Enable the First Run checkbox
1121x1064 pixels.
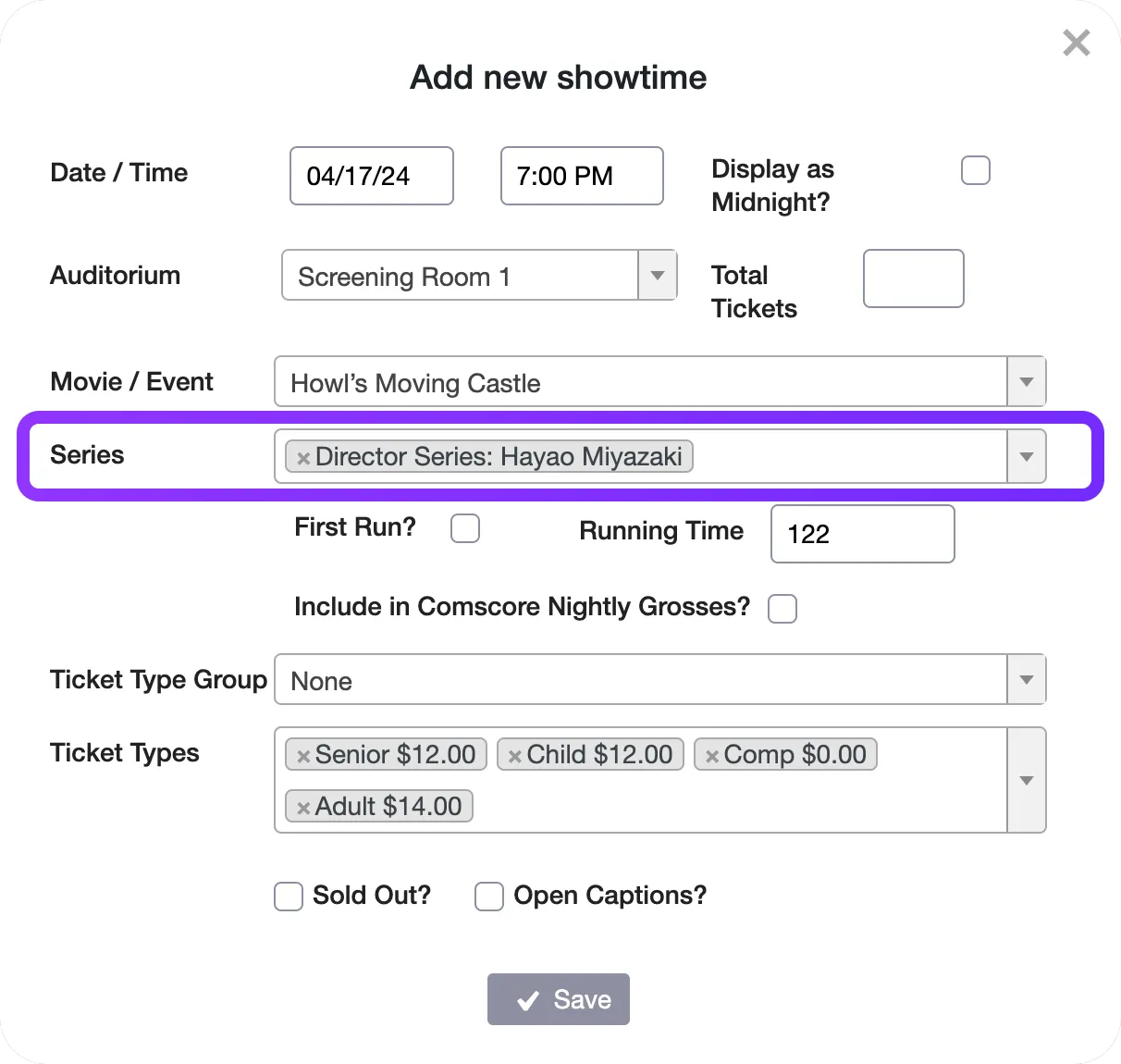[465, 528]
